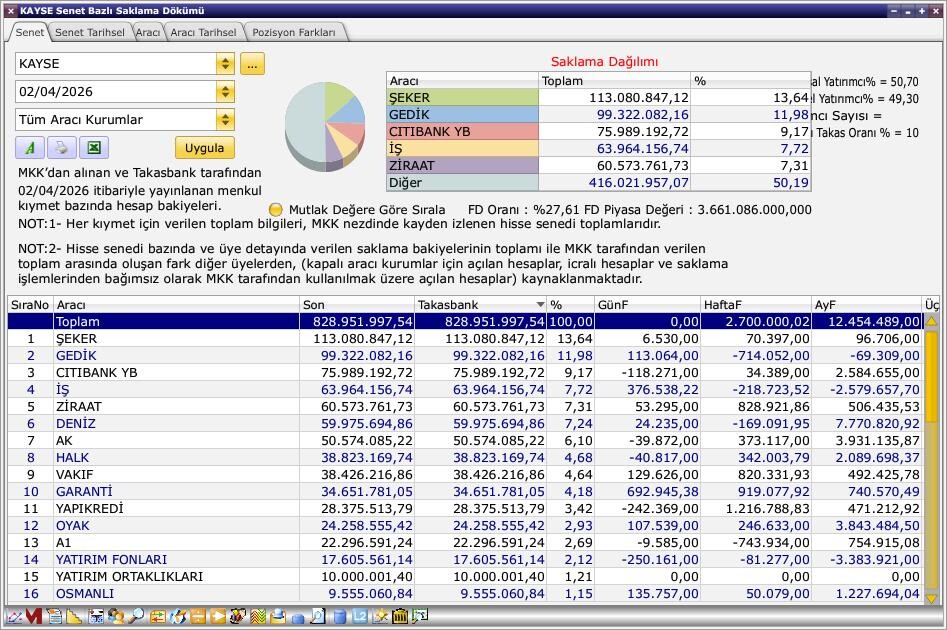Open the red M icon in bottom toolbar
Screen dimensions: 947x630
(x=33, y=617)
